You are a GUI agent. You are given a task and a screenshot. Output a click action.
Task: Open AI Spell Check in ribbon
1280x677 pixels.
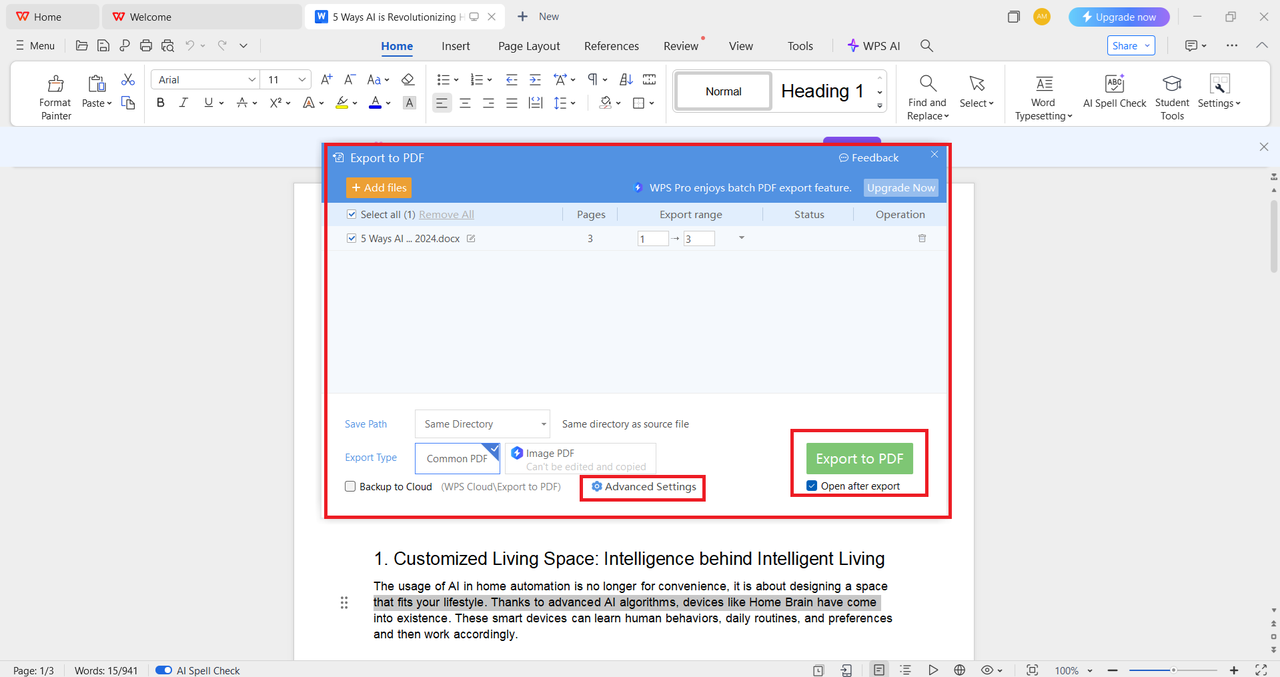(1114, 91)
